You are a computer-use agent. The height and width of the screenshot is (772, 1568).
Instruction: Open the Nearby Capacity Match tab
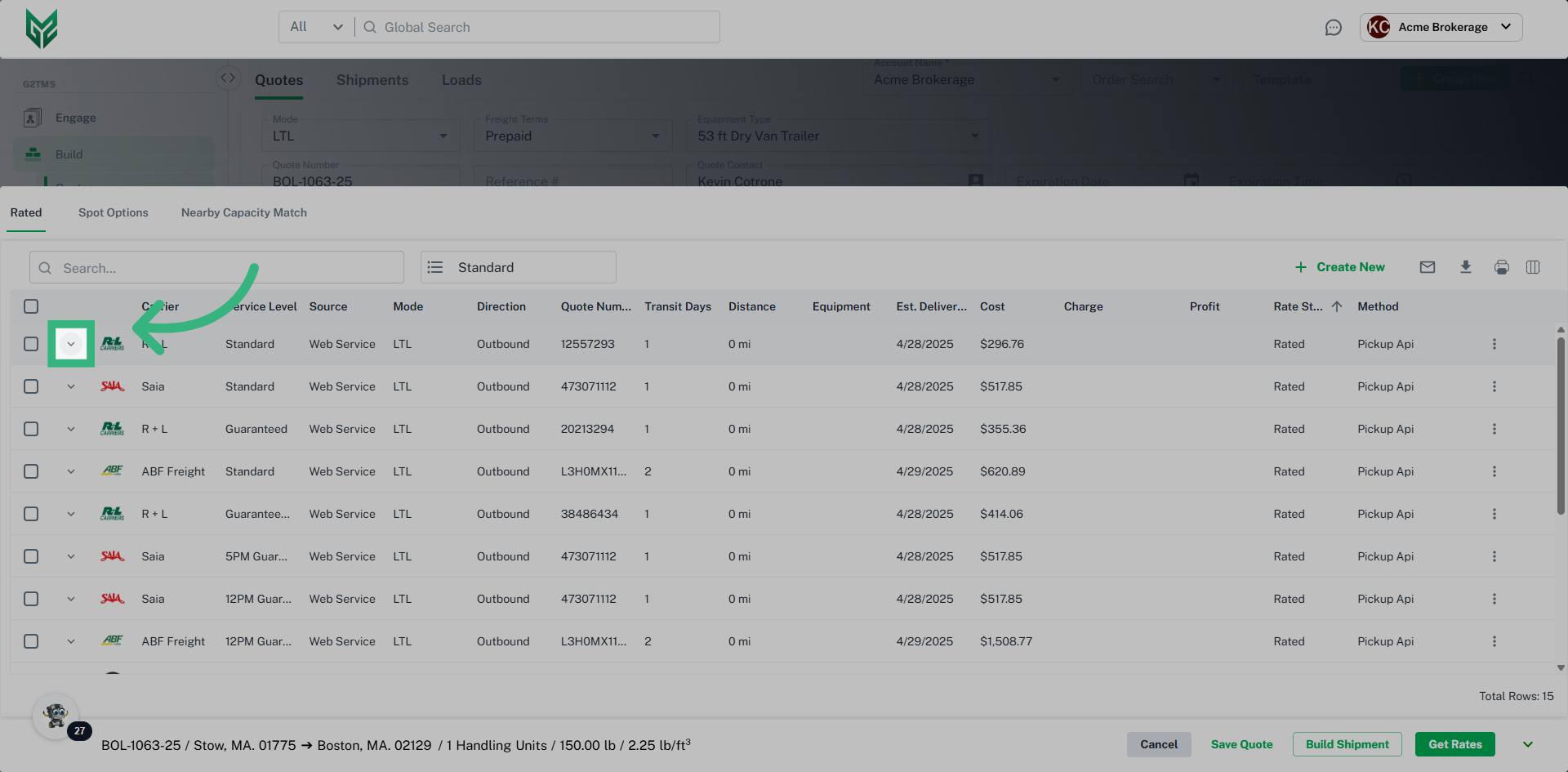coord(243,212)
